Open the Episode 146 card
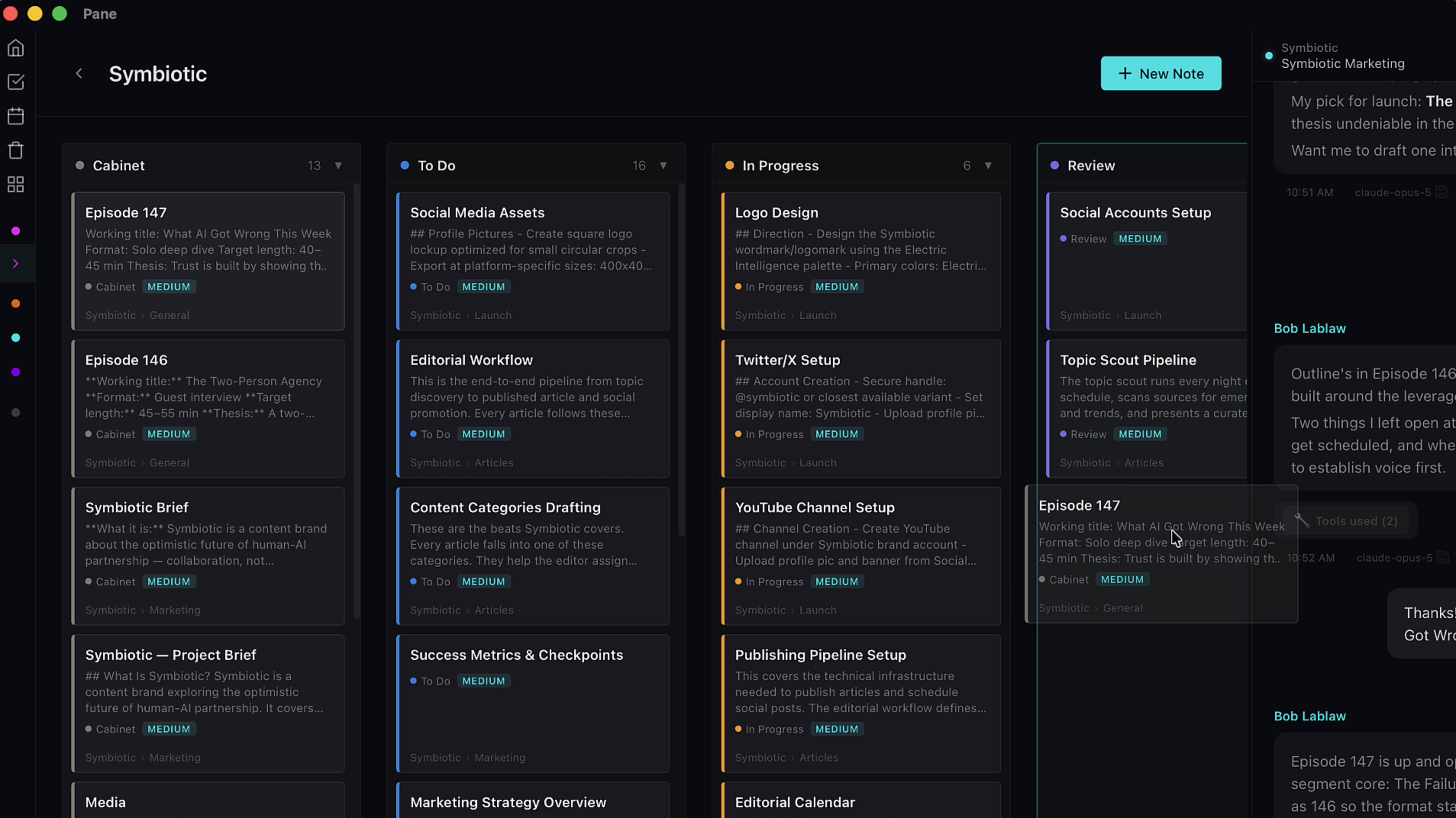Screen dimensions: 1456x818 click(208, 409)
